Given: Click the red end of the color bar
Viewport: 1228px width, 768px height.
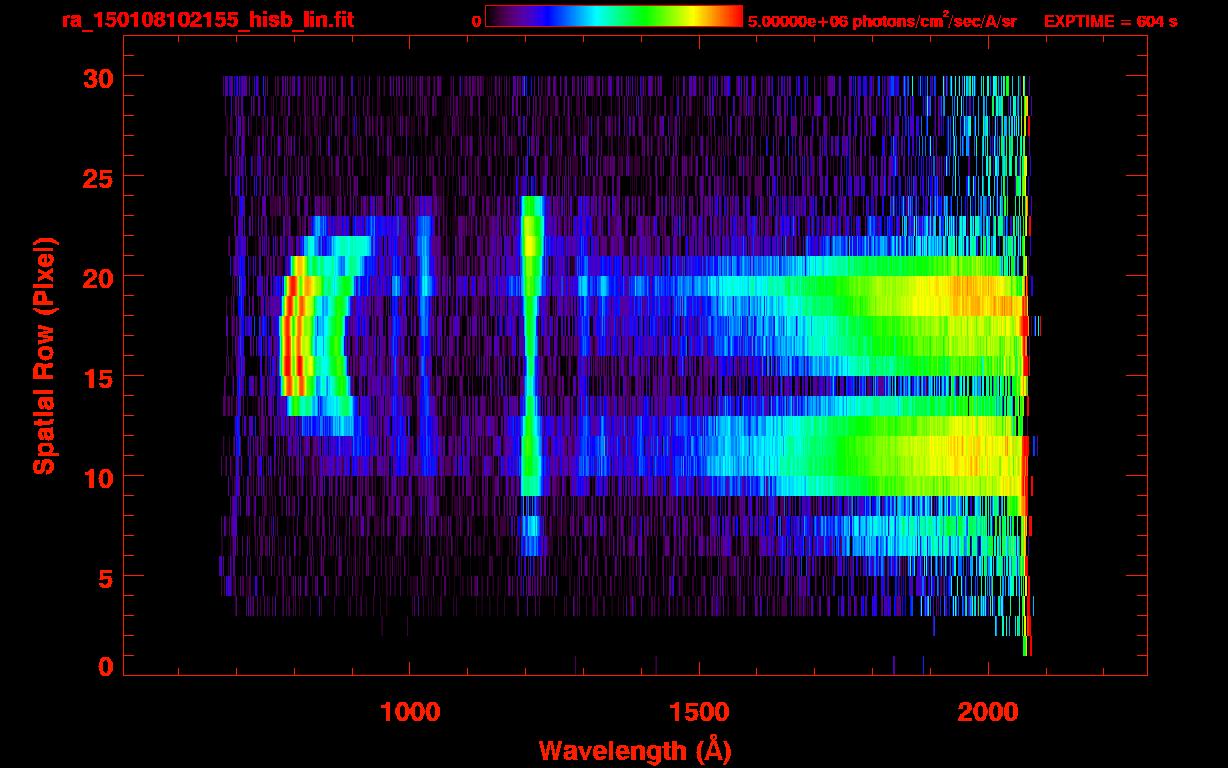Looking at the screenshot, I should (x=730, y=16).
